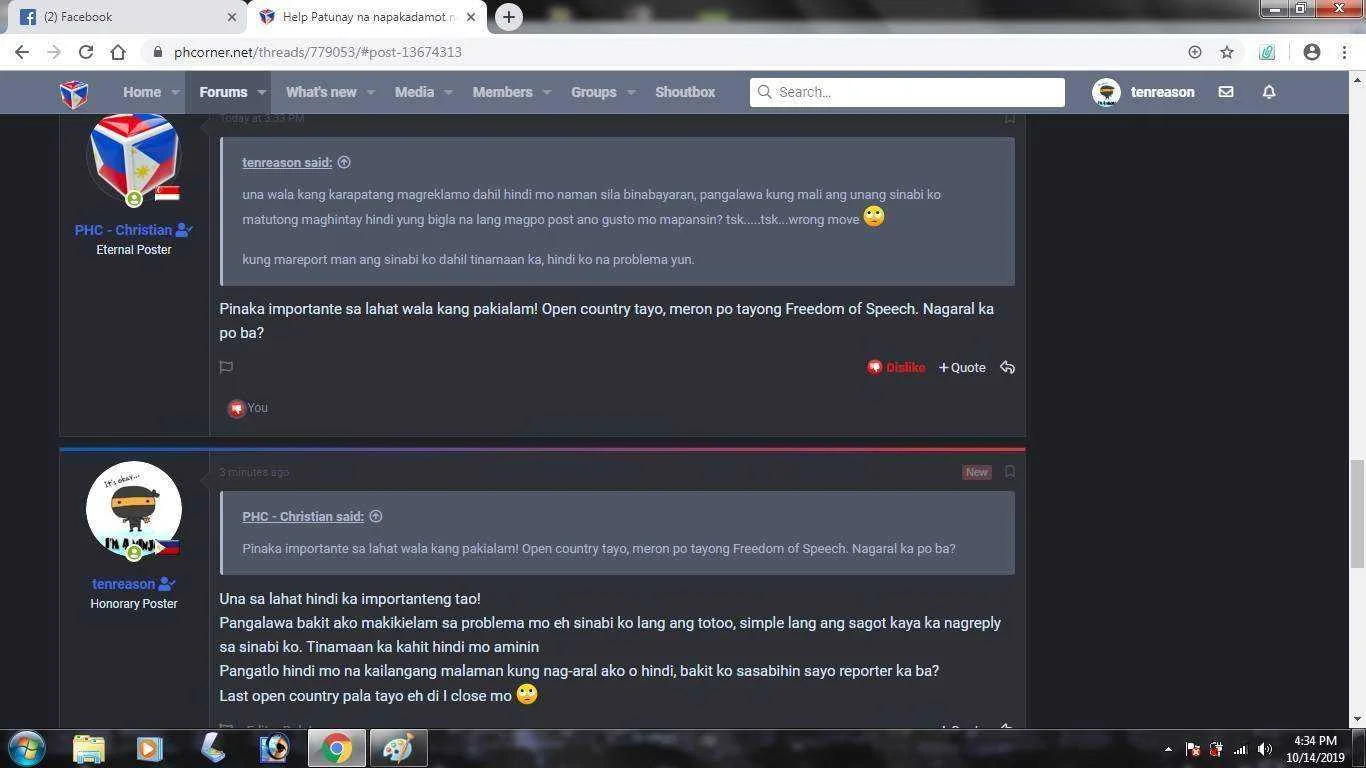Screen dimensions: 1366x768
Task: Click the page vertical scrollbar thumb
Action: pyautogui.click(x=1357, y=513)
